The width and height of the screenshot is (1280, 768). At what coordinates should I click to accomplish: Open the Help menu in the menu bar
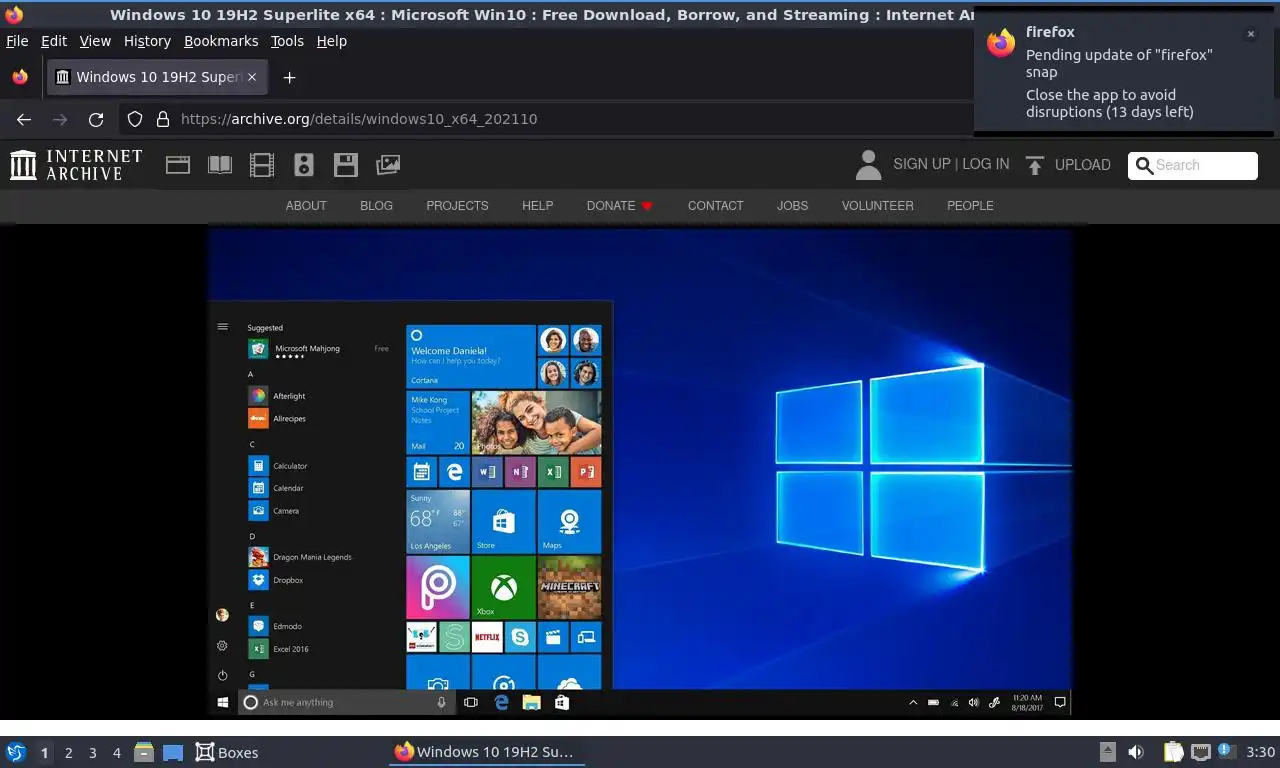point(332,41)
